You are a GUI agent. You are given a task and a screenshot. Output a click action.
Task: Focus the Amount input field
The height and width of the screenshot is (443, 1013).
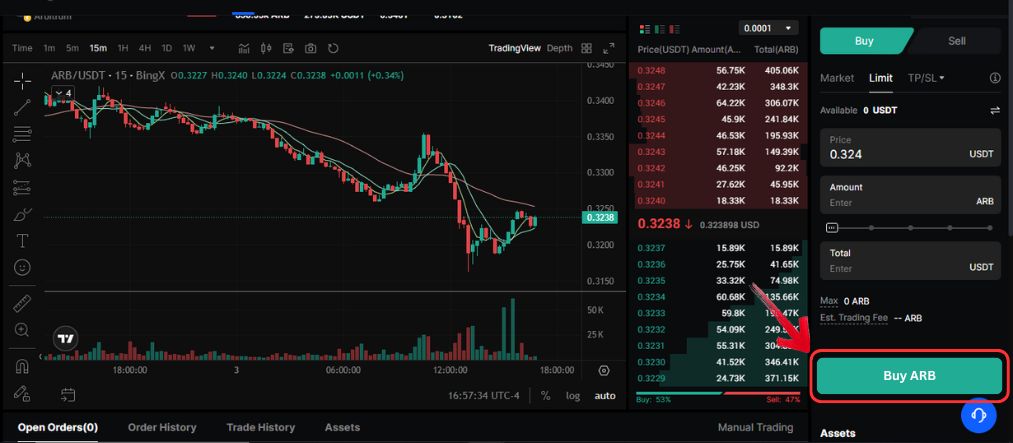click(x=910, y=195)
